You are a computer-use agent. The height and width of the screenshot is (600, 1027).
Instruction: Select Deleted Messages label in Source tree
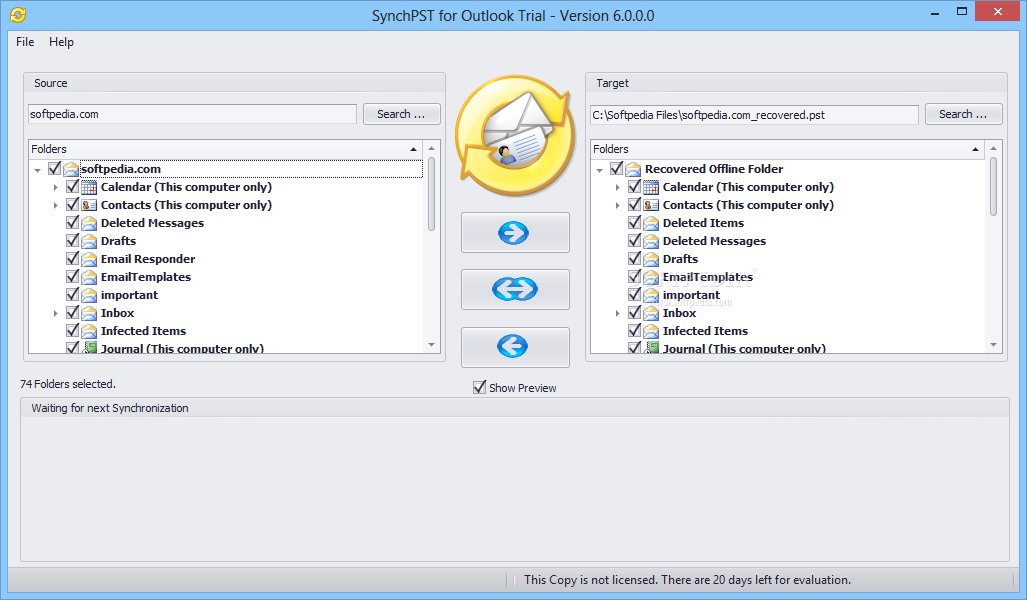[x=153, y=223]
